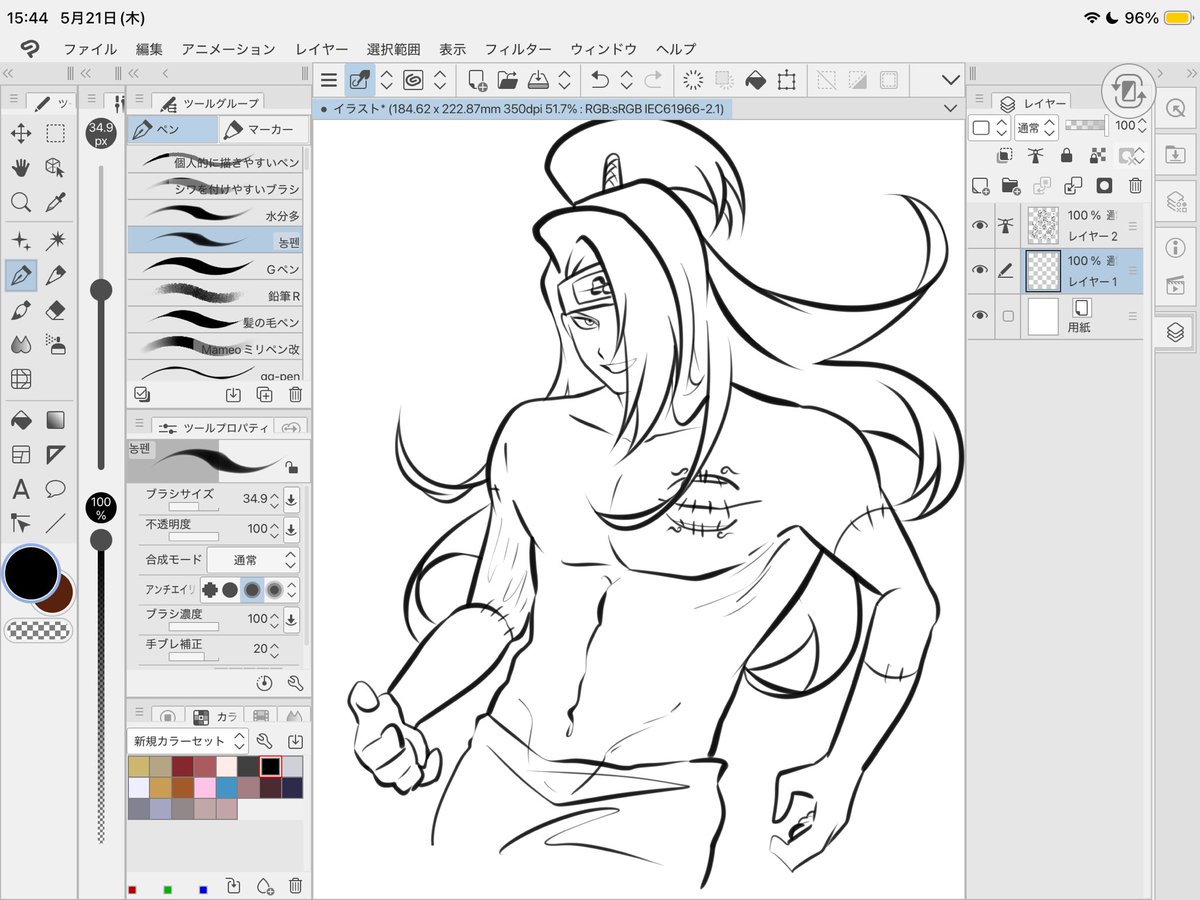Click Undo in the command bar

pyautogui.click(x=600, y=80)
